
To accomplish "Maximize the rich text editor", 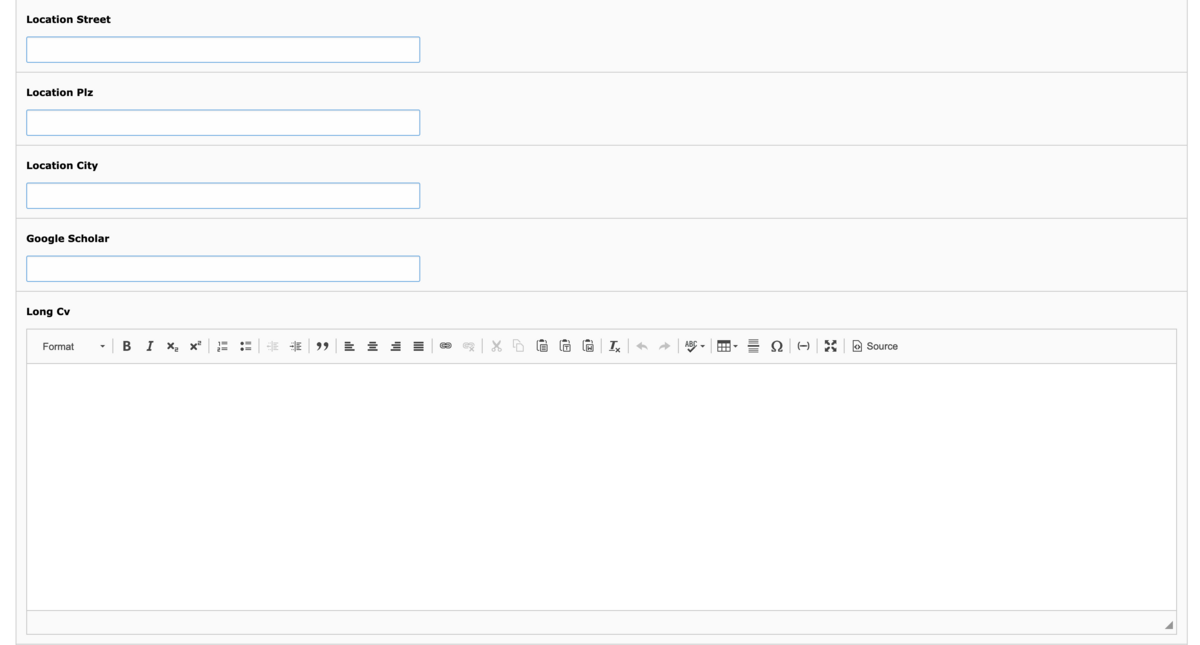I will [830, 346].
